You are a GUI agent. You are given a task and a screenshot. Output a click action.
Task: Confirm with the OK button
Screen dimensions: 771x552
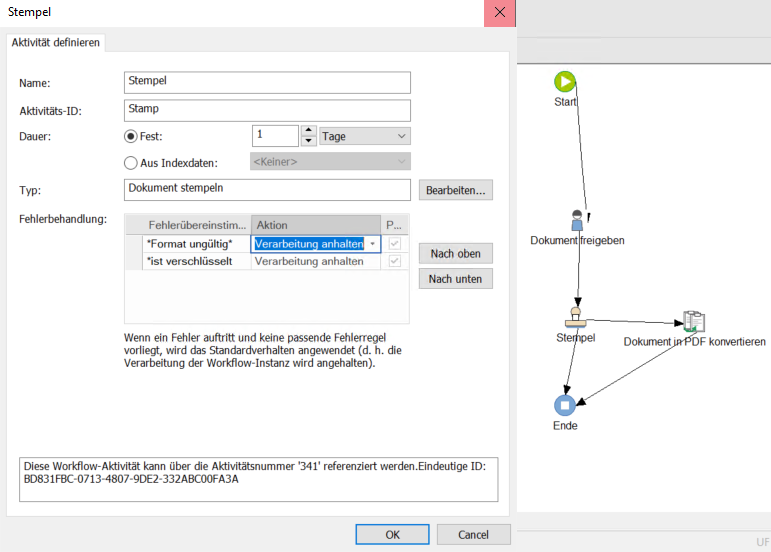tap(392, 534)
